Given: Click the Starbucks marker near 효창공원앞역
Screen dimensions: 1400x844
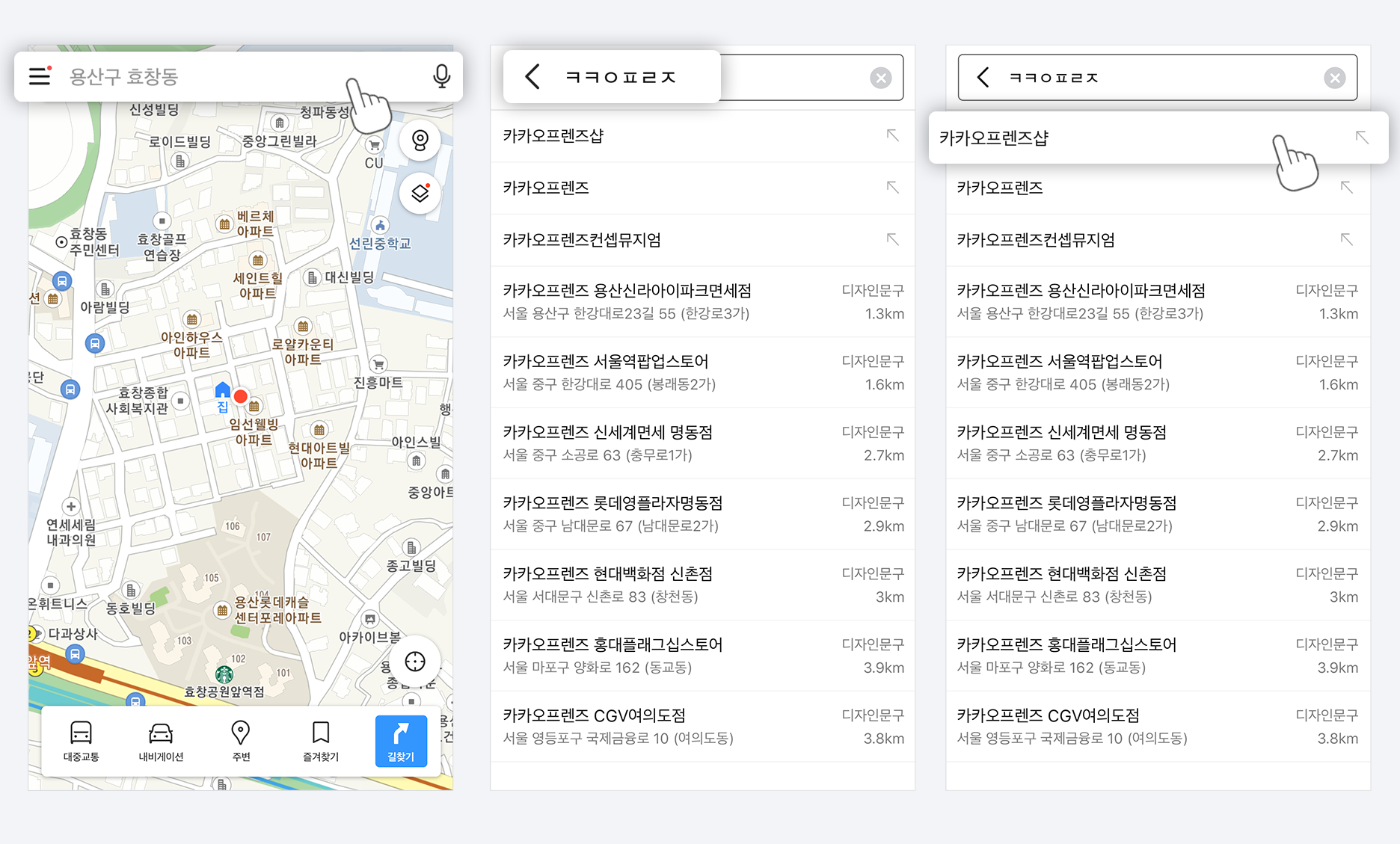Looking at the screenshot, I should pyautogui.click(x=224, y=675).
